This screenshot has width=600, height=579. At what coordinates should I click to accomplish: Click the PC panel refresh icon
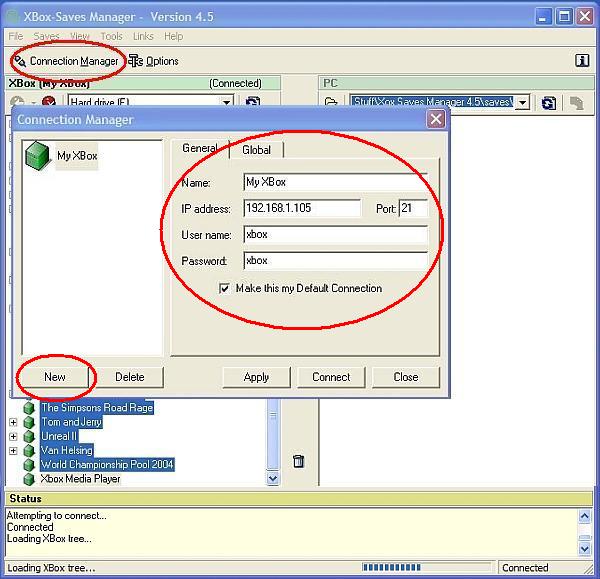tap(549, 103)
